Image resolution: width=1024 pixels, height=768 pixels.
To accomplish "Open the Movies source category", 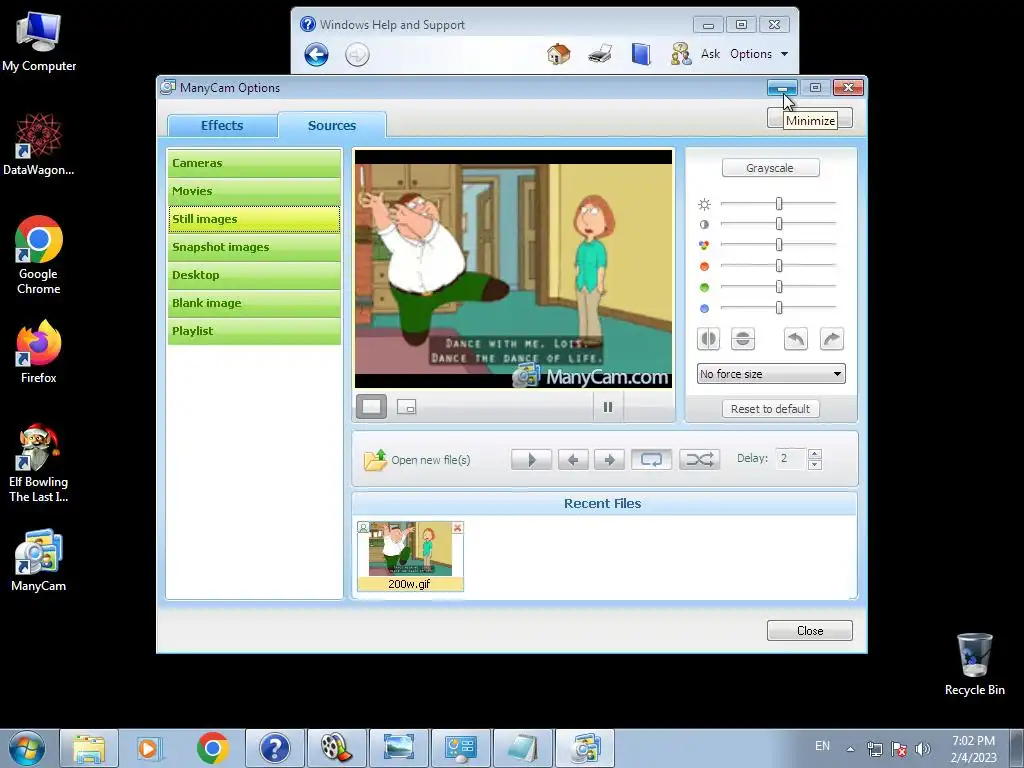I will click(x=254, y=191).
